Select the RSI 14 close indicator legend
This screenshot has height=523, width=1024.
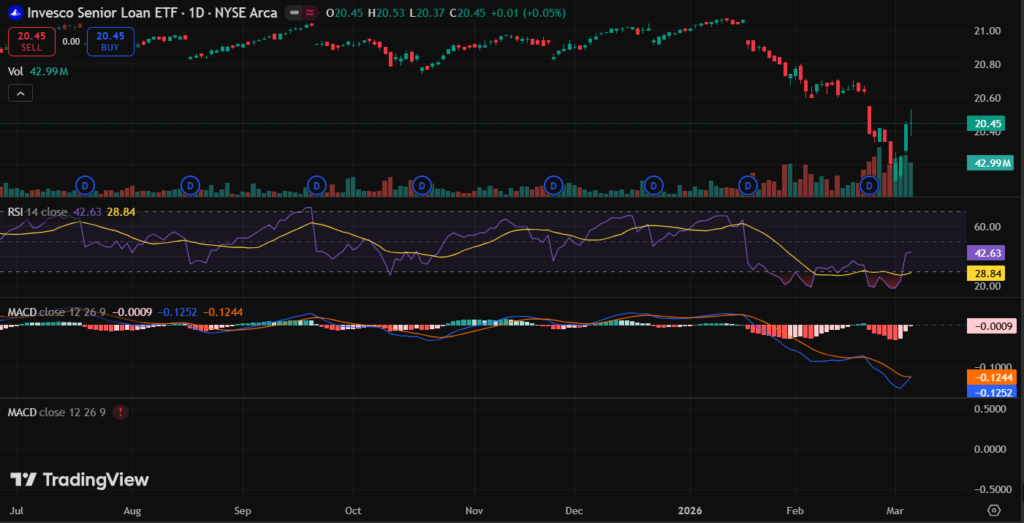tap(40, 212)
